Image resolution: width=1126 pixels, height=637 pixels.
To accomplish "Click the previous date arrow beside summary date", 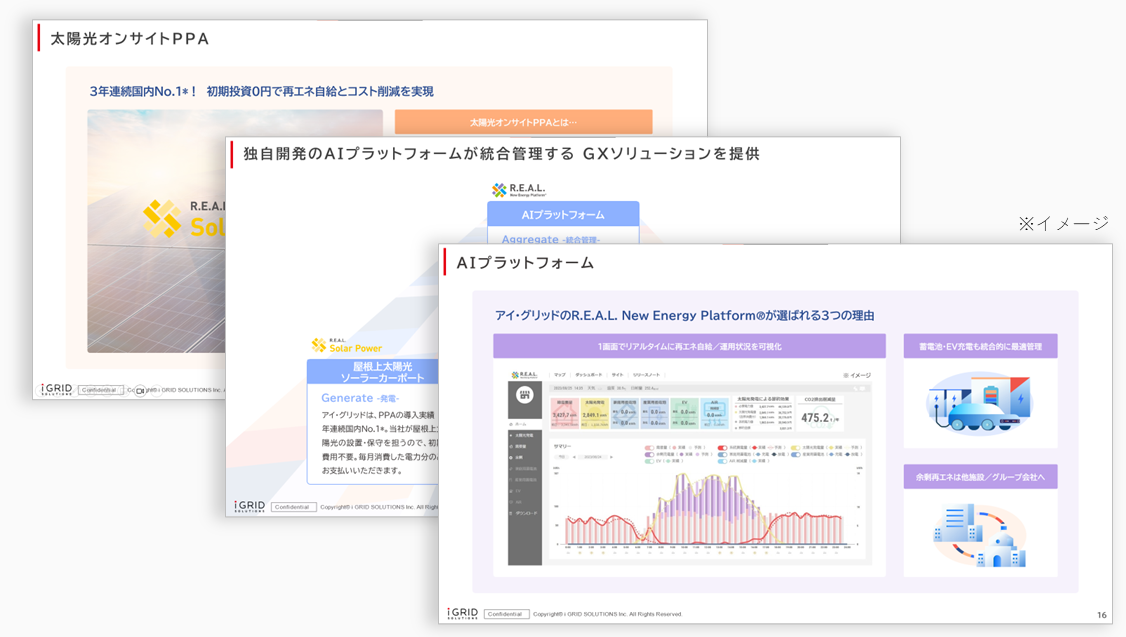I will [x=574, y=457].
